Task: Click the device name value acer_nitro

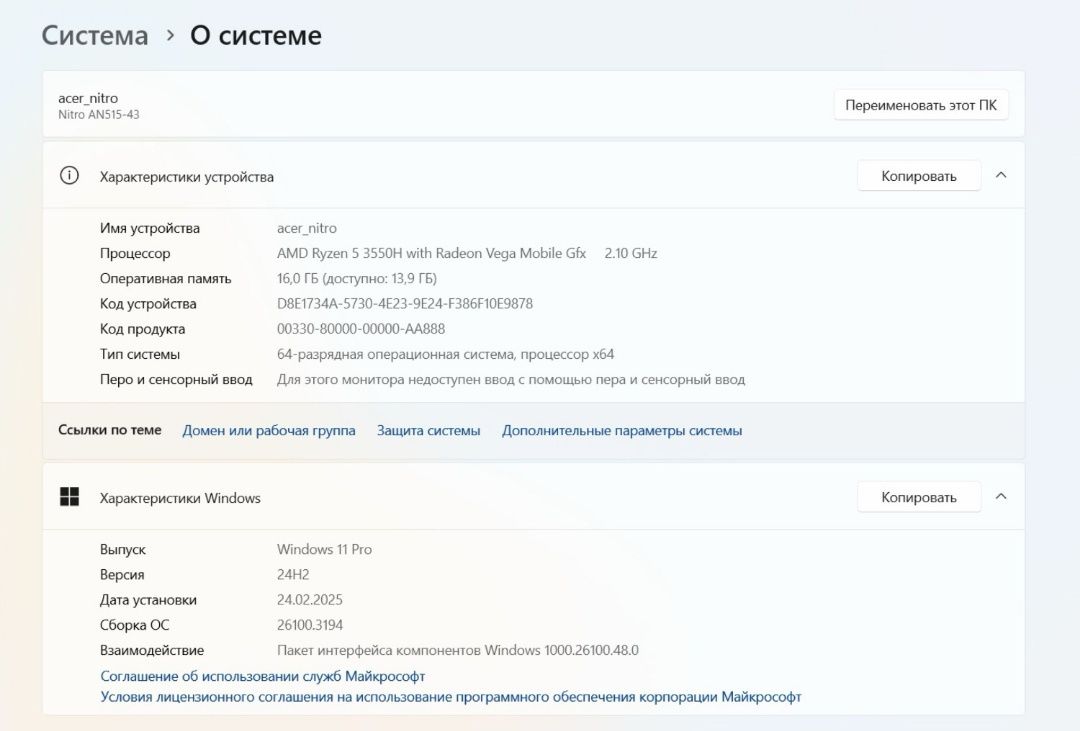Action: 307,228
